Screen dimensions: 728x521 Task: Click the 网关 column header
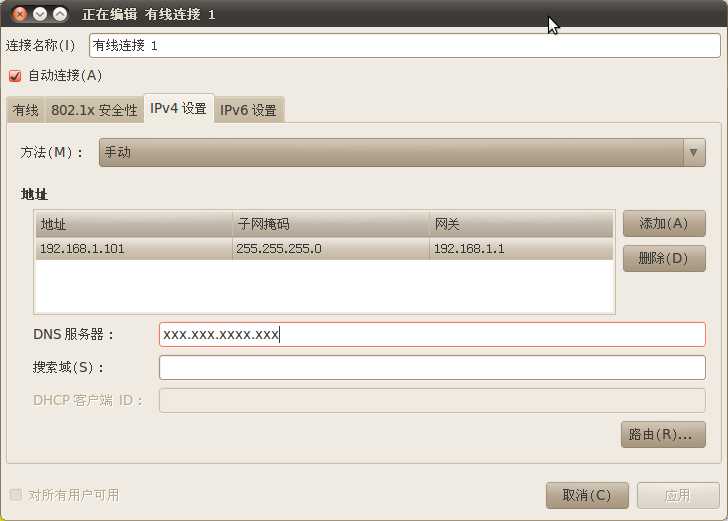point(521,224)
